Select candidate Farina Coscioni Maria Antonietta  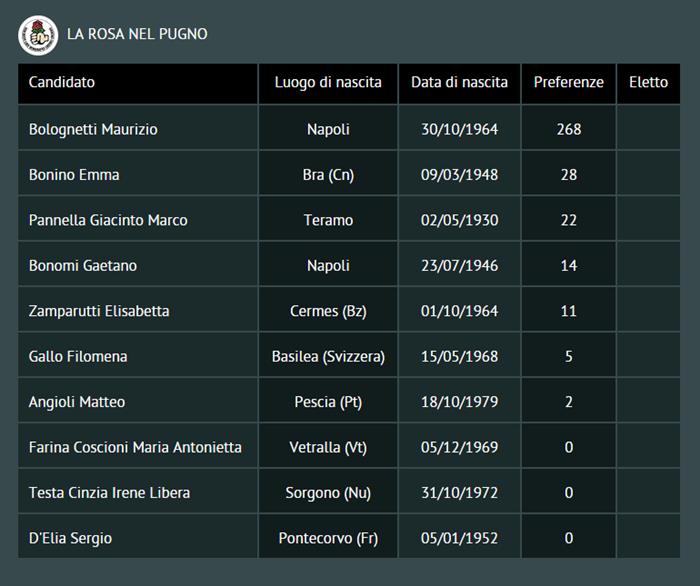(135, 447)
